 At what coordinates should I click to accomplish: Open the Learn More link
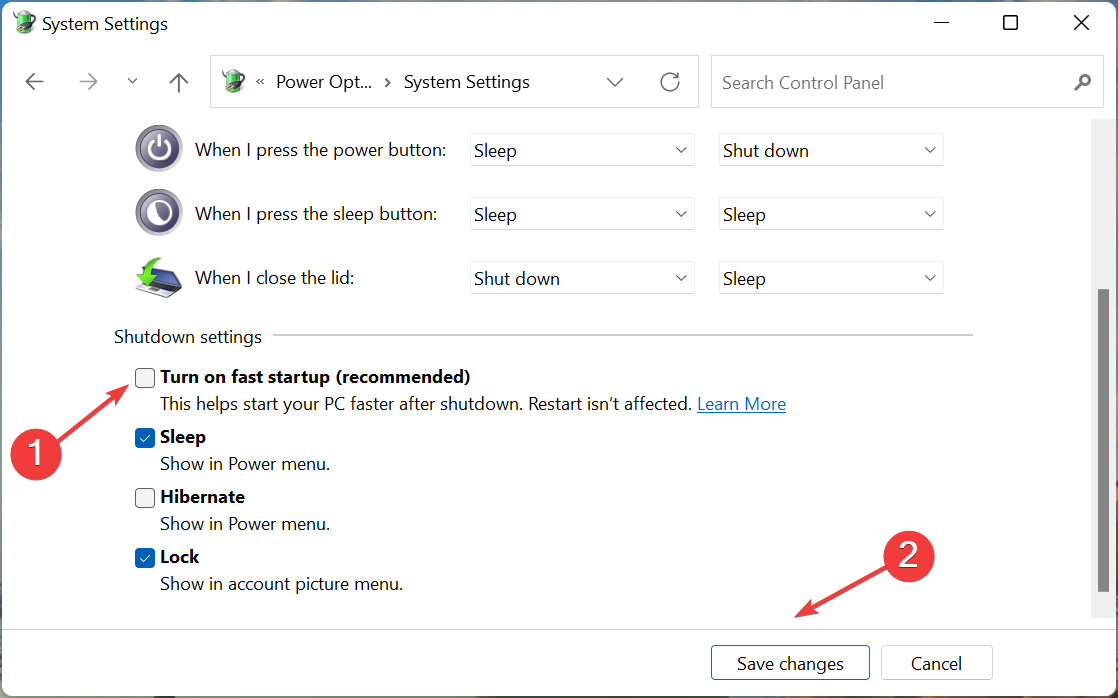(x=741, y=404)
